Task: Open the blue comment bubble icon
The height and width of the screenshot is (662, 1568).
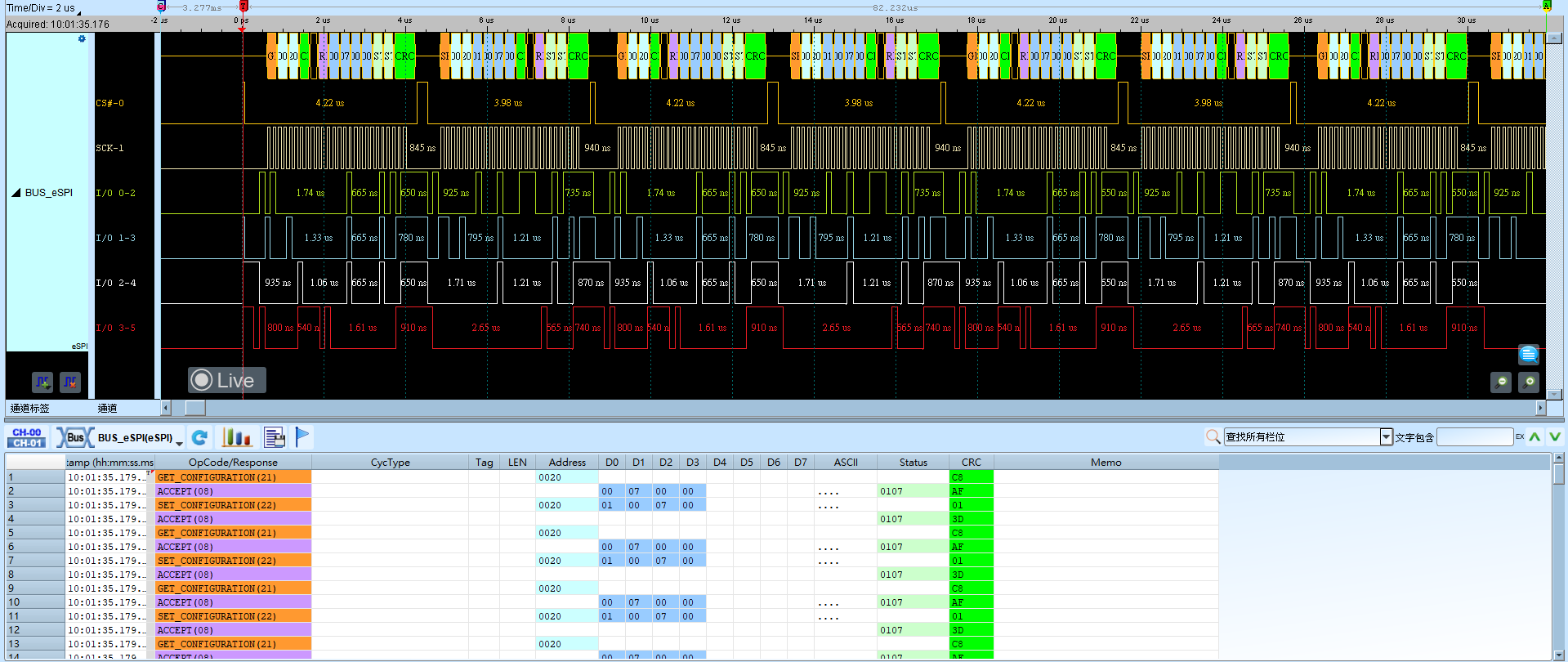Action: (x=1529, y=354)
